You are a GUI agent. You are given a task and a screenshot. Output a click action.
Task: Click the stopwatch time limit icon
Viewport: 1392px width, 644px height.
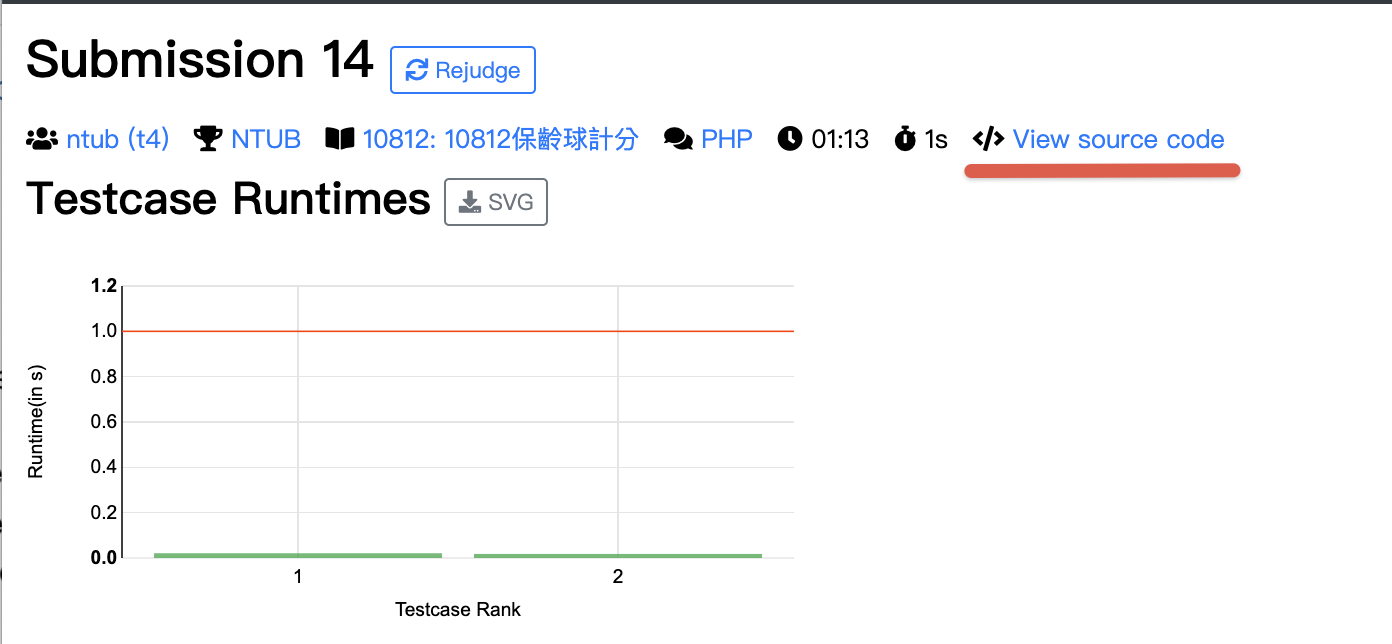(905, 139)
